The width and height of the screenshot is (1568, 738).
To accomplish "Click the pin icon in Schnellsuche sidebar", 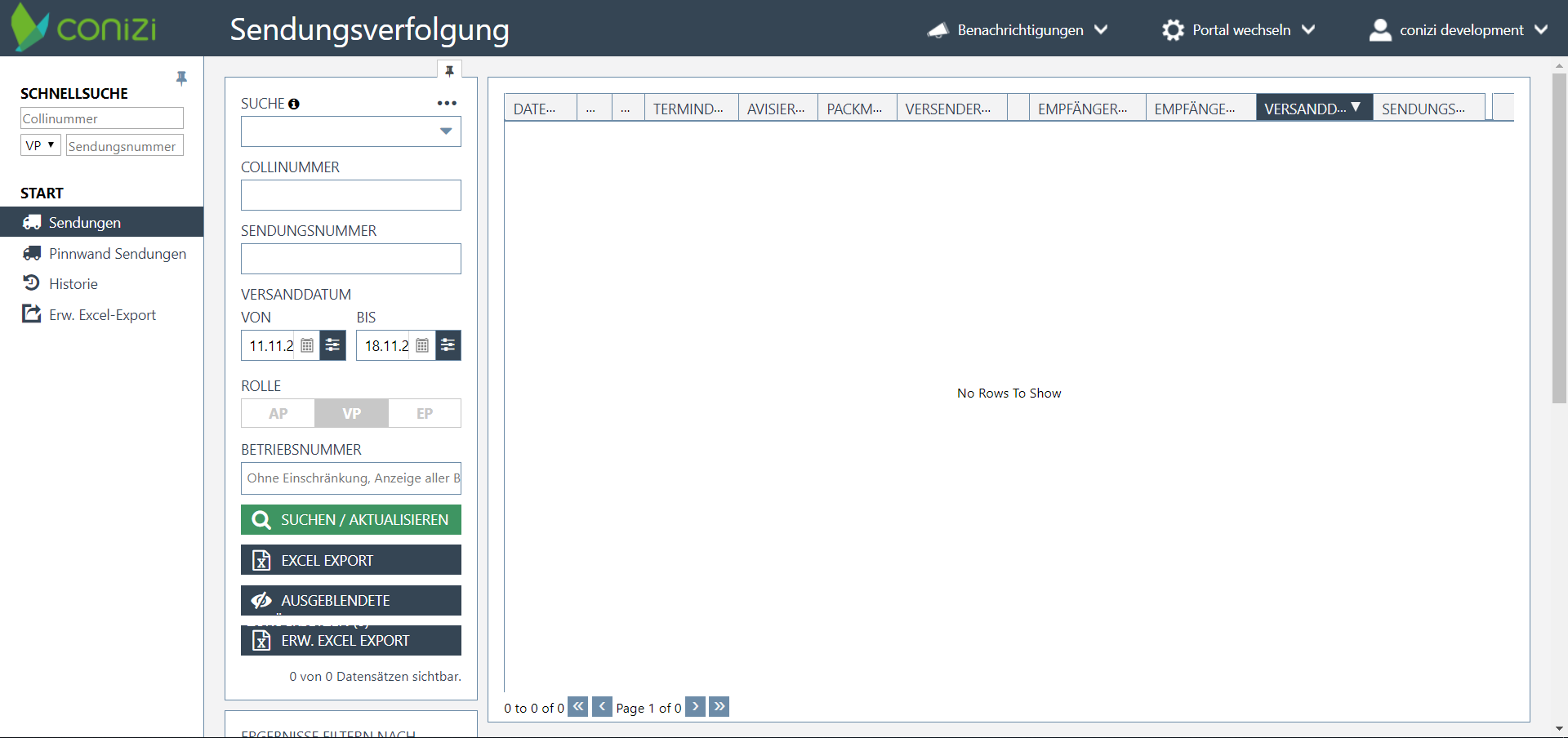I will point(181,78).
